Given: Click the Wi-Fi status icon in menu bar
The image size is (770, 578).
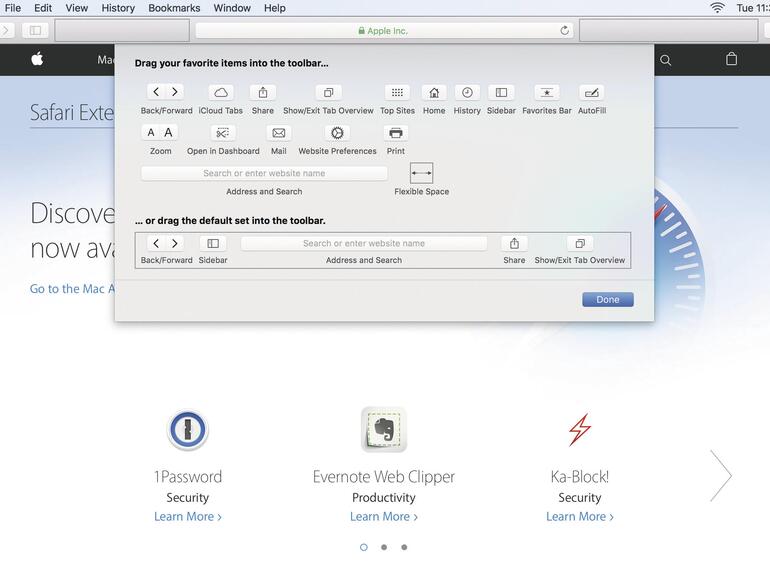Looking at the screenshot, I should [x=717, y=7].
